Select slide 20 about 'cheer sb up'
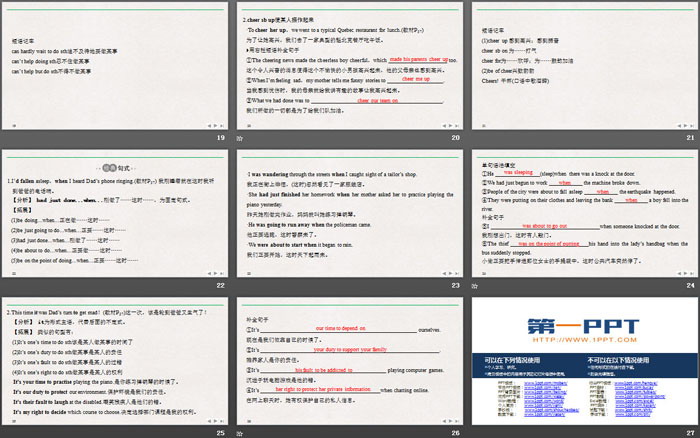The image size is (700, 438). click(x=349, y=65)
